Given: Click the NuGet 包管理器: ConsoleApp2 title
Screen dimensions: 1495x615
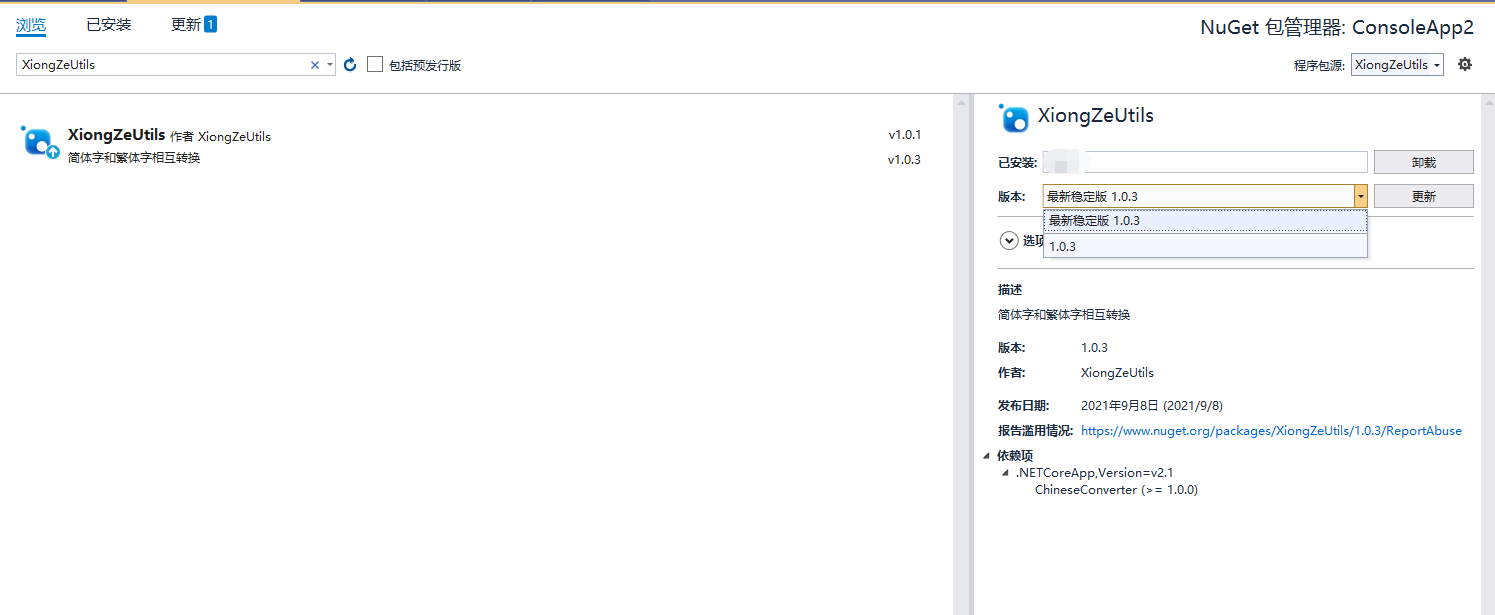Looking at the screenshot, I should click(x=1337, y=28).
